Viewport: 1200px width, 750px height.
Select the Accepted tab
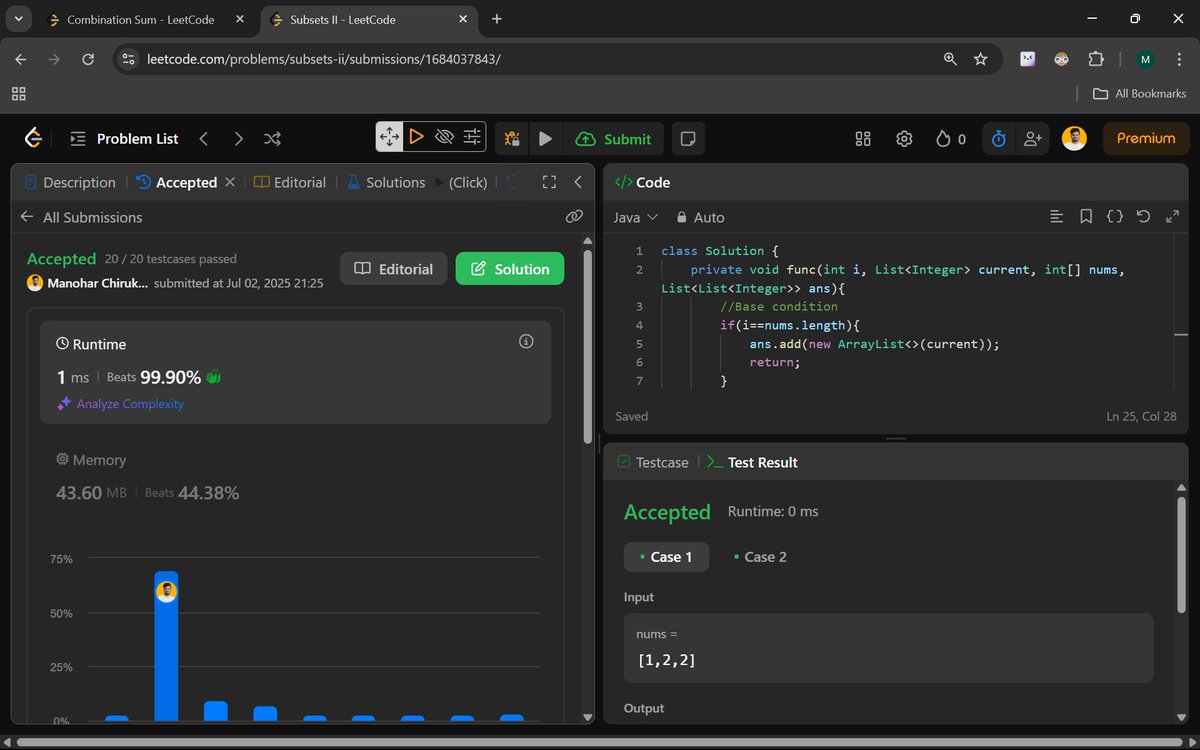(x=177, y=182)
